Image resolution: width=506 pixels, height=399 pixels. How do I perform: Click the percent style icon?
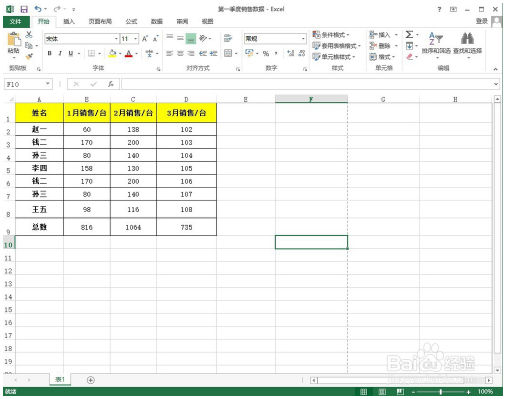[x=266, y=53]
